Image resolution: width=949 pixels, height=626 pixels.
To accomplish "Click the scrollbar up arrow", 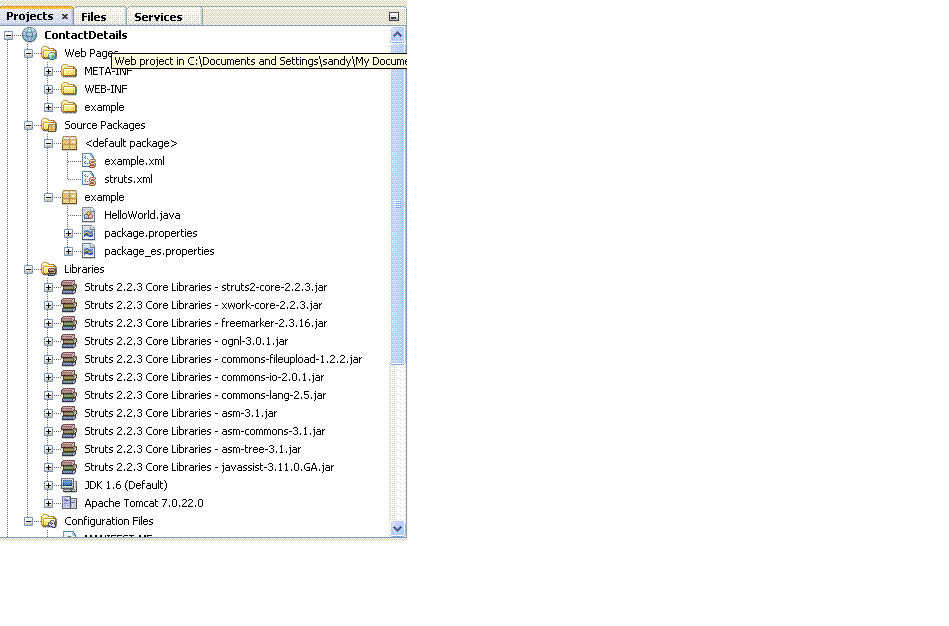I will pos(397,35).
